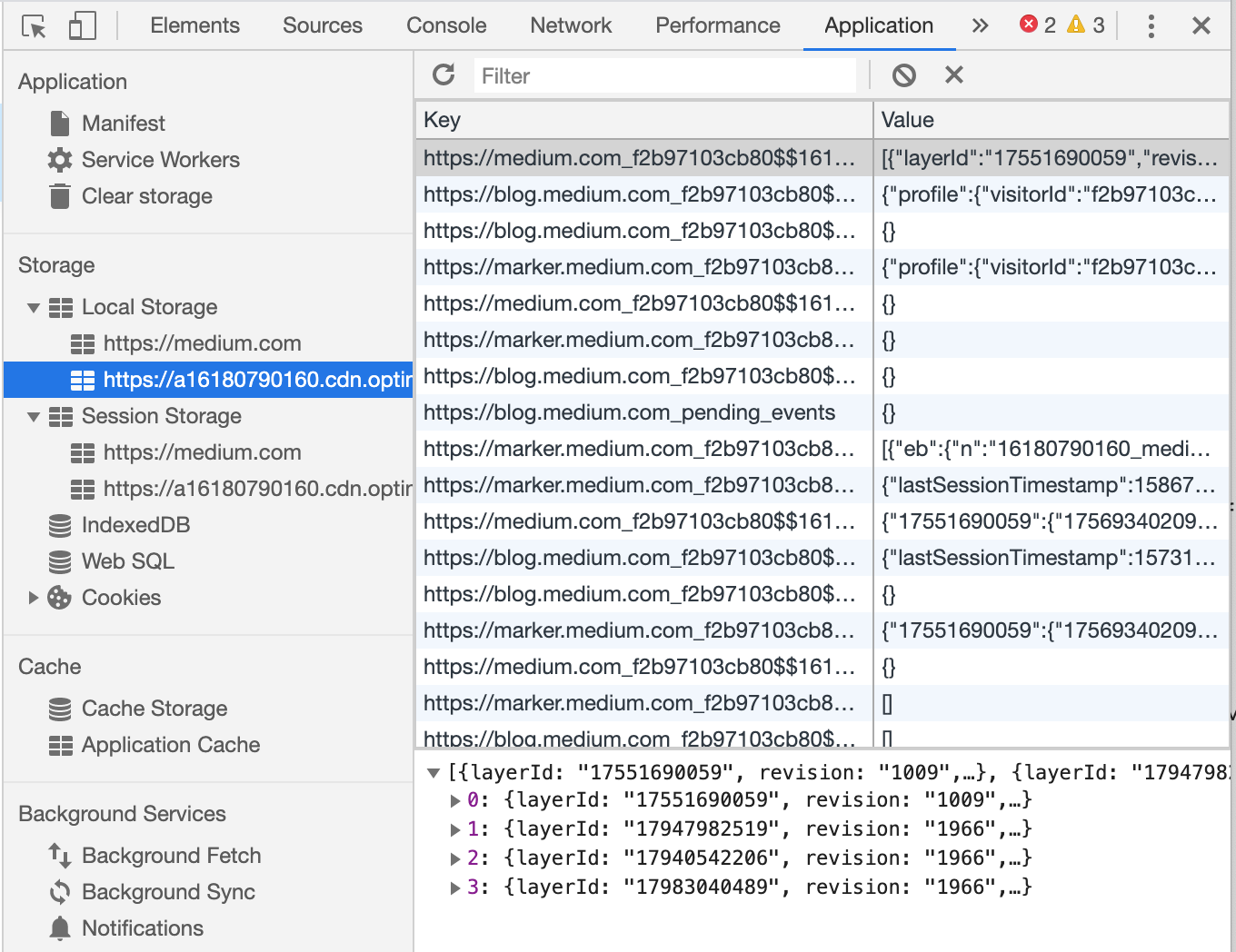Open Cache Storage in the sidebar
Viewport: 1236px width, 952px height.
154,708
